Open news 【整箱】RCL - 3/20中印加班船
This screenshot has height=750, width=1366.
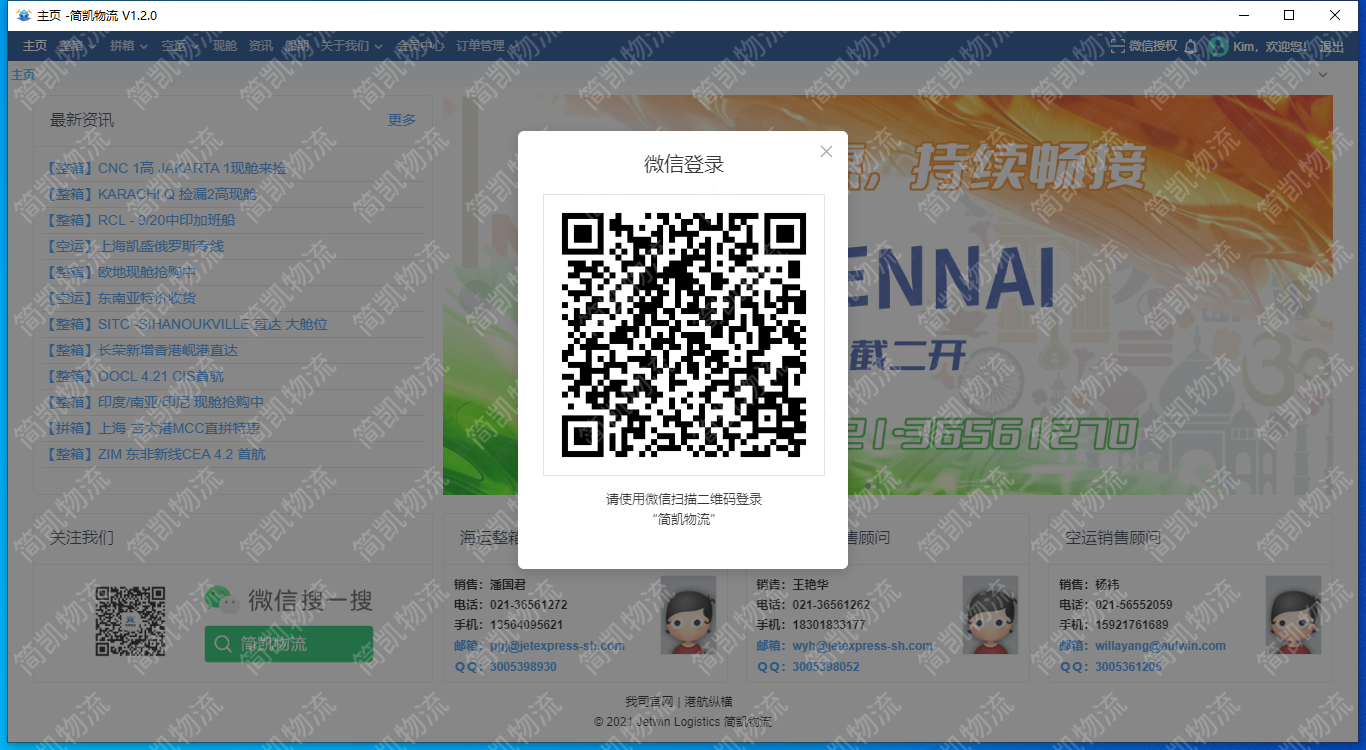click(141, 220)
